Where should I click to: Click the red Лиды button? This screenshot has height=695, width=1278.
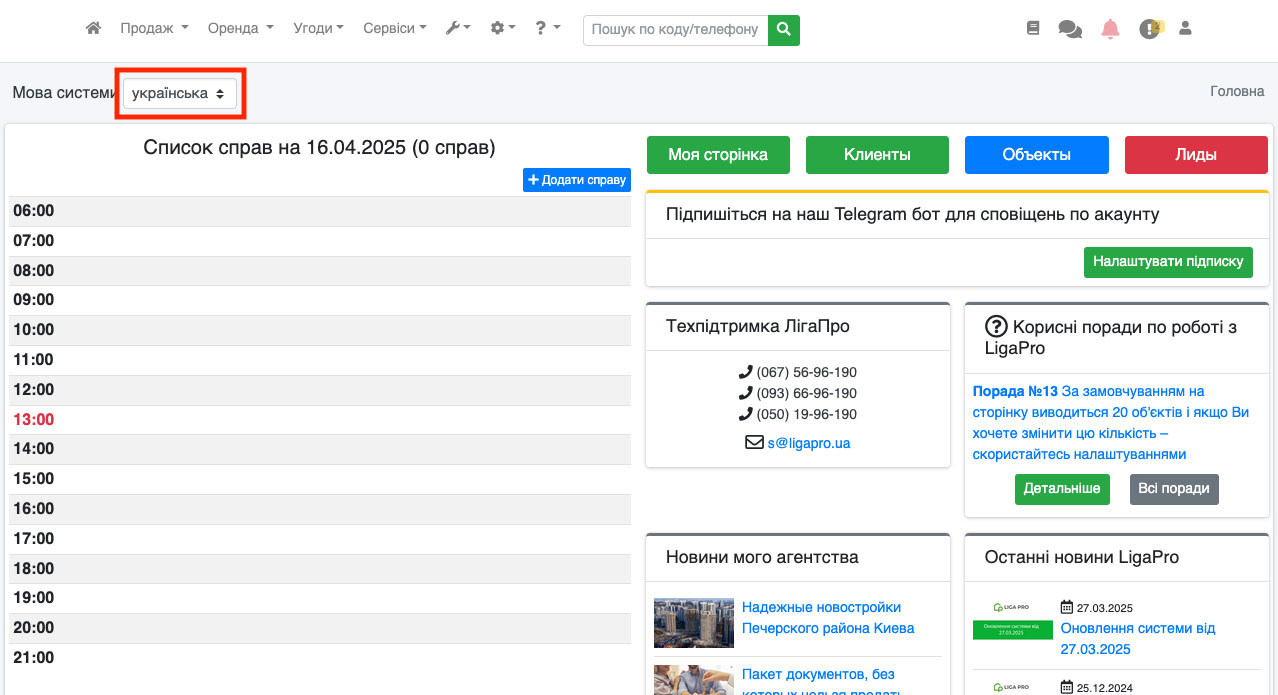click(1196, 155)
